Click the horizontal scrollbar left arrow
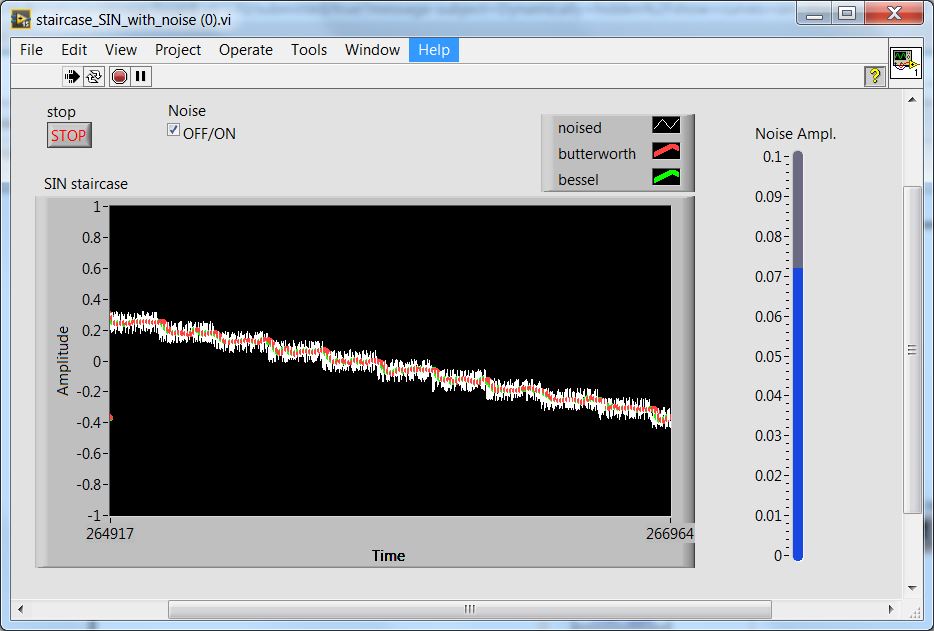Viewport: 934px width, 631px height. point(21,609)
